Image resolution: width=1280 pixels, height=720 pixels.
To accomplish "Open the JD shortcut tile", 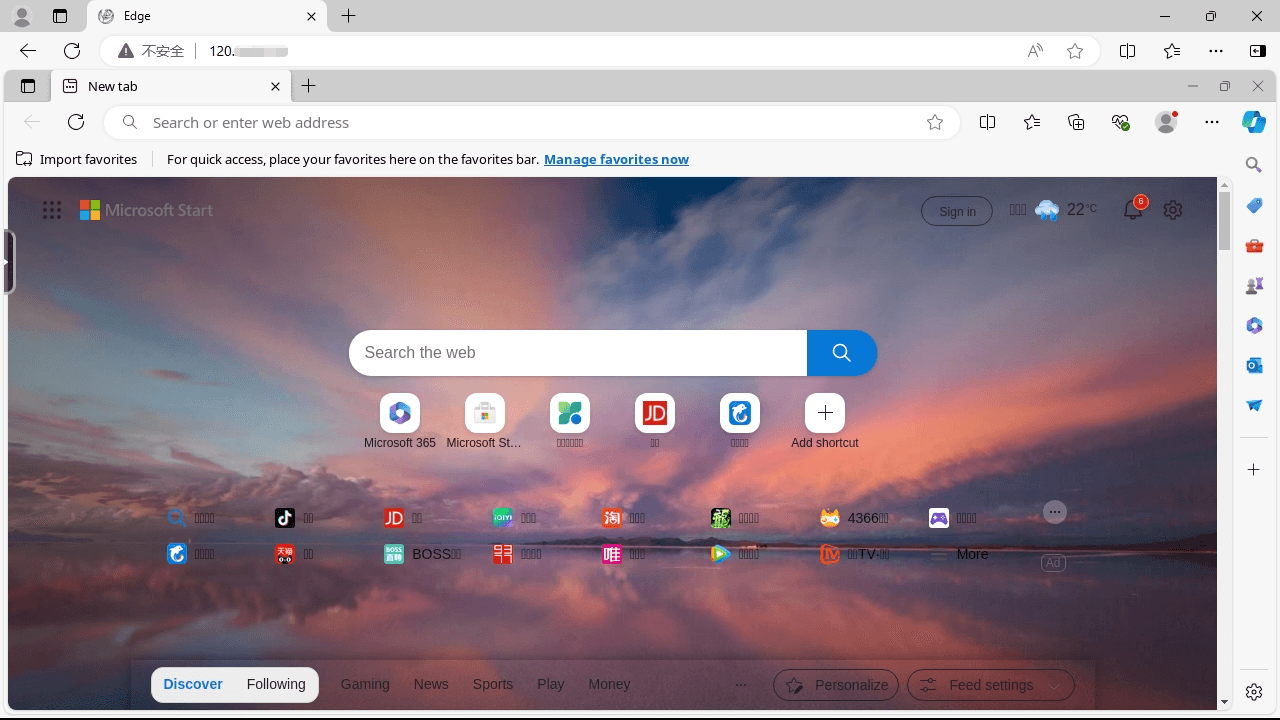I will 654,413.
